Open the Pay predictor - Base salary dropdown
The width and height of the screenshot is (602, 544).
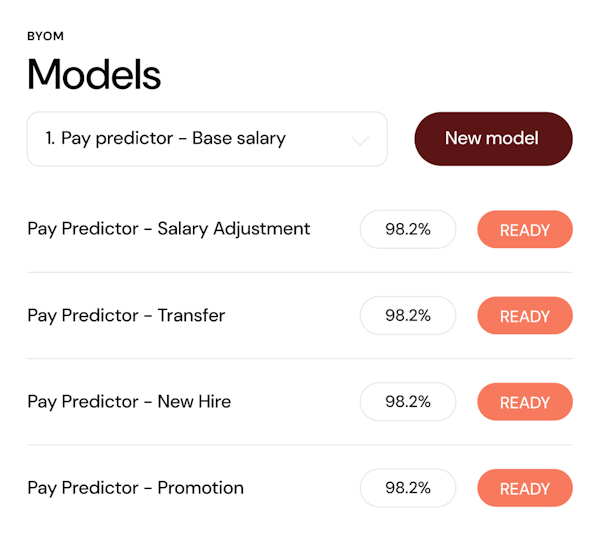(206, 139)
